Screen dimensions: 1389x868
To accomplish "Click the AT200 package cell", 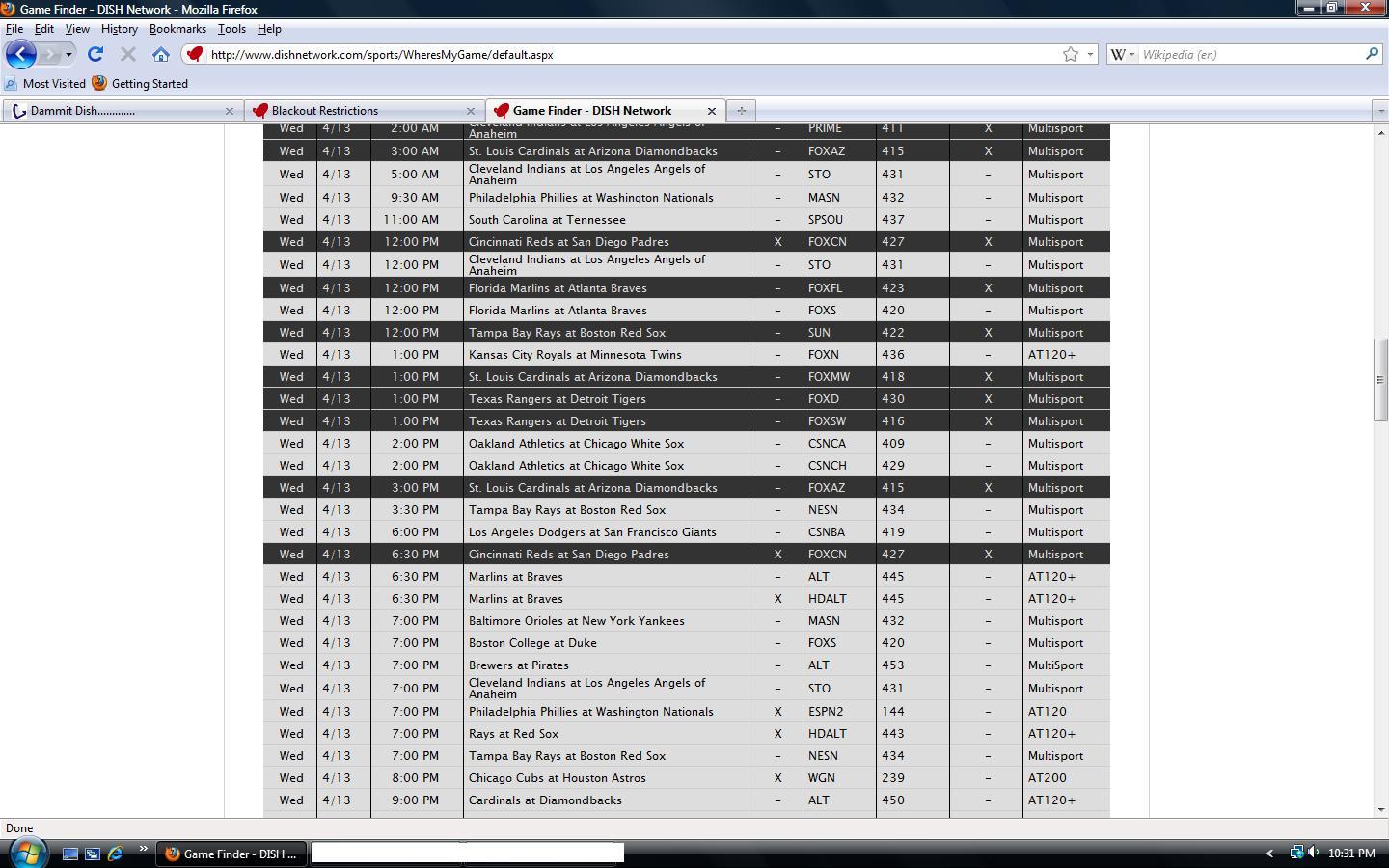I will point(1066,778).
